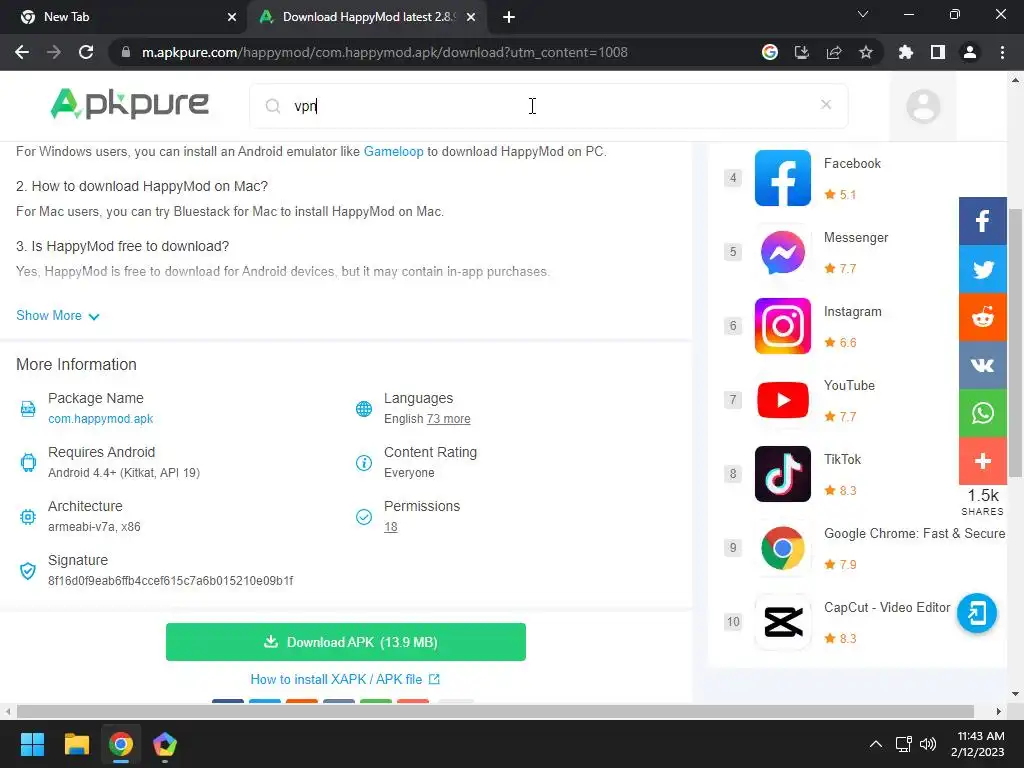Follow the Gameloop link
This screenshot has height=768, width=1024.
tap(393, 152)
